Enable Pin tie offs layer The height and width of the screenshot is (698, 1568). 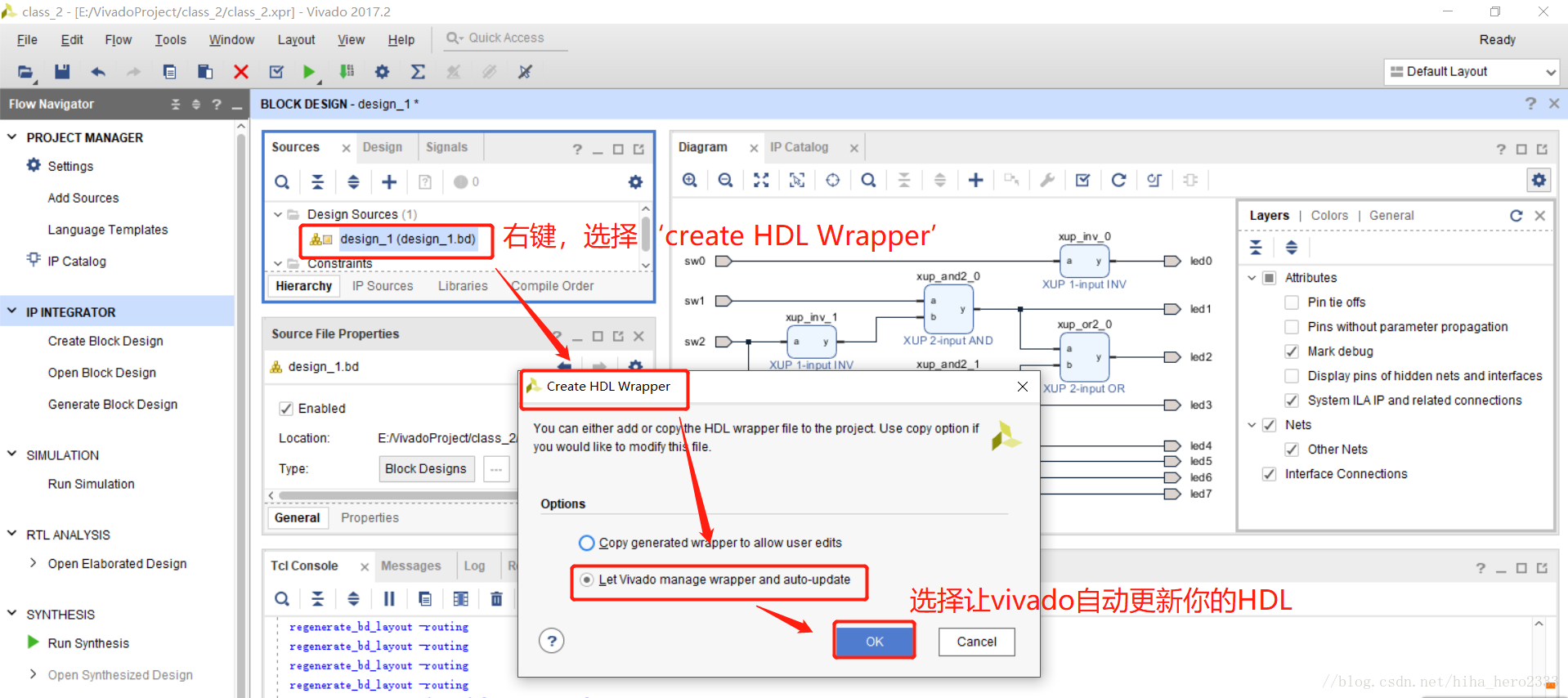point(1292,302)
